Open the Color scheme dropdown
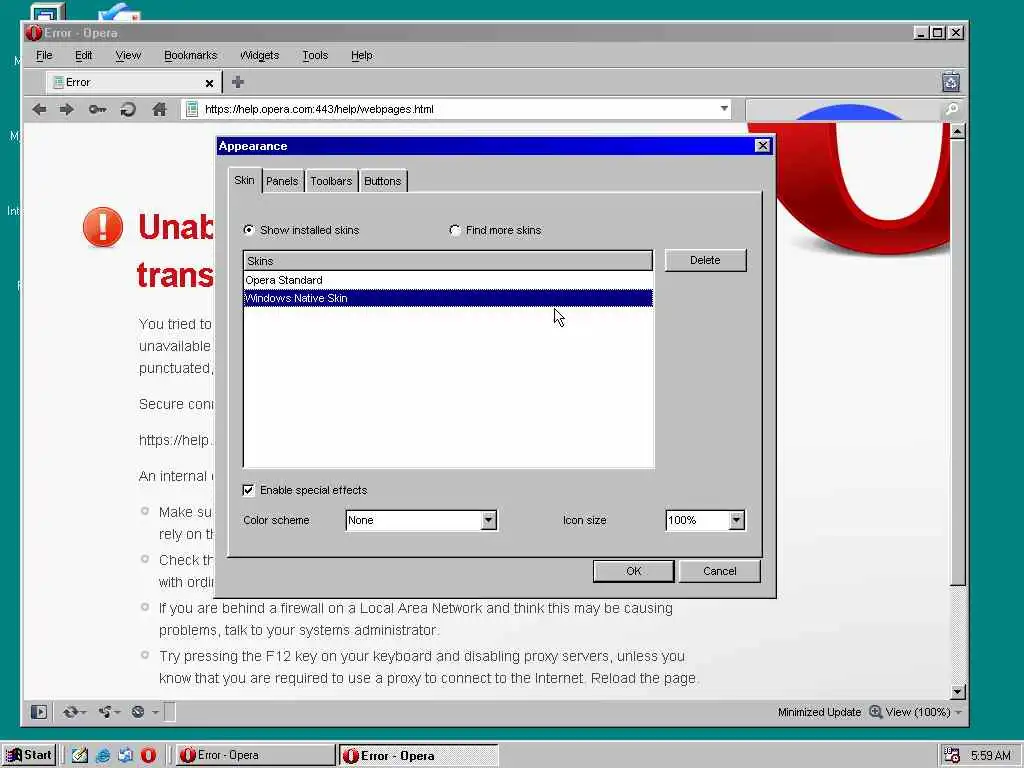1024x768 pixels. point(488,520)
